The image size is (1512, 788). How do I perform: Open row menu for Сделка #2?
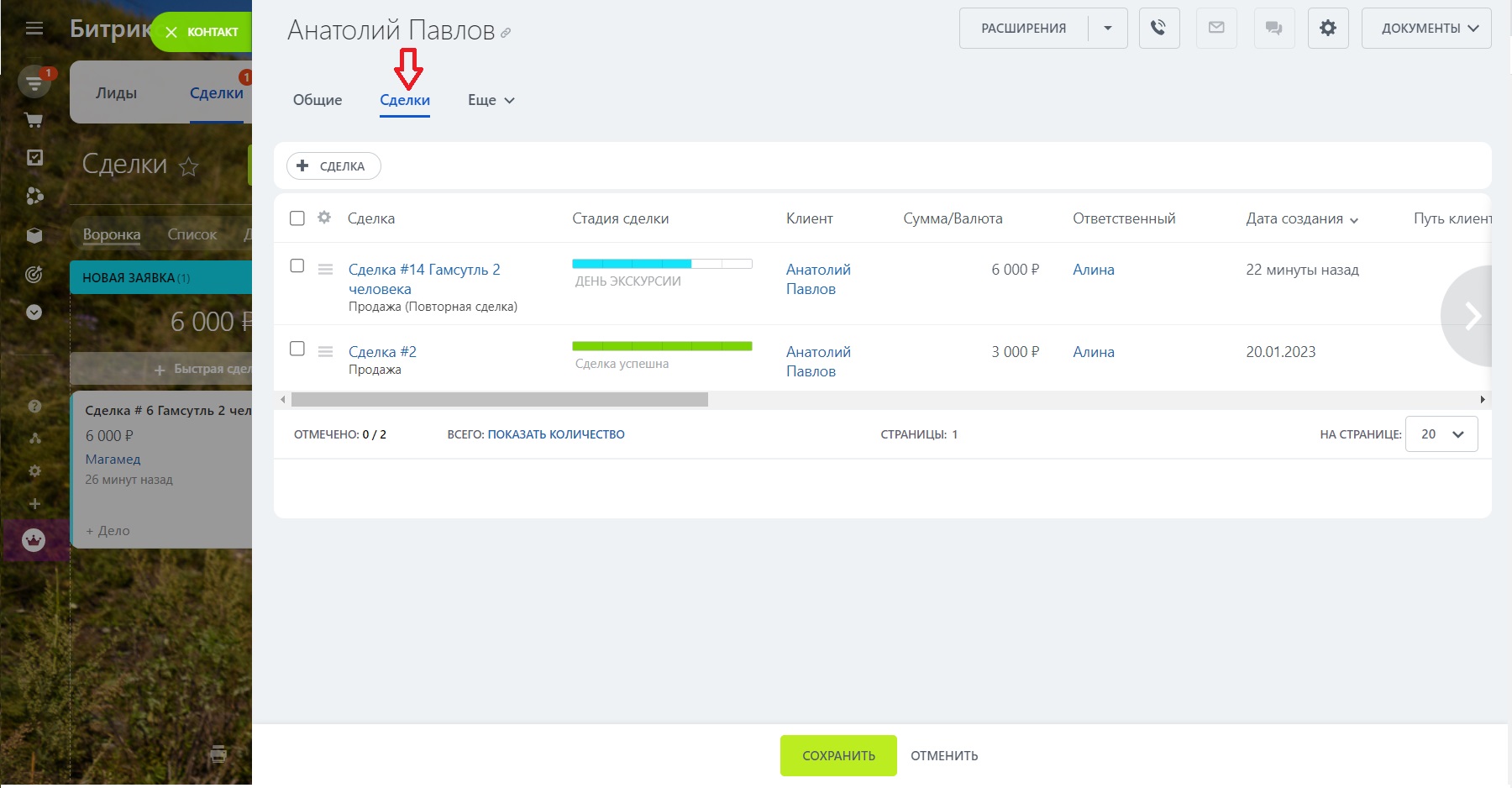[325, 352]
